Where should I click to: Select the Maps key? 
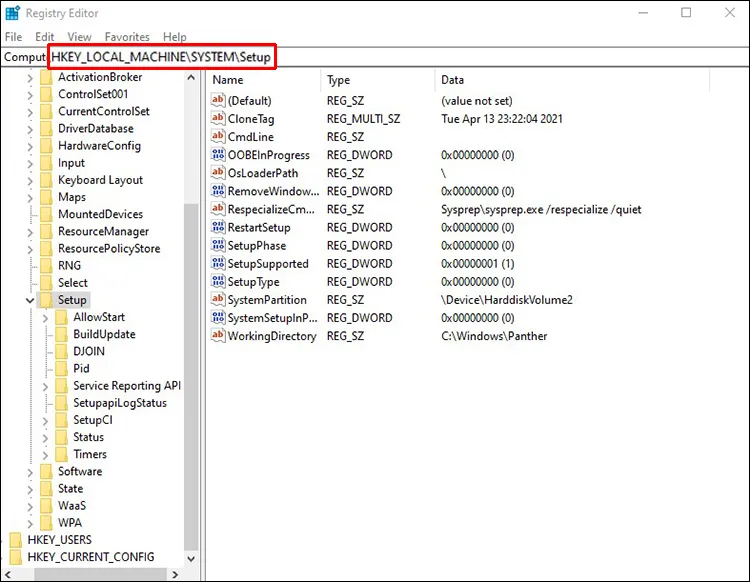(x=72, y=197)
